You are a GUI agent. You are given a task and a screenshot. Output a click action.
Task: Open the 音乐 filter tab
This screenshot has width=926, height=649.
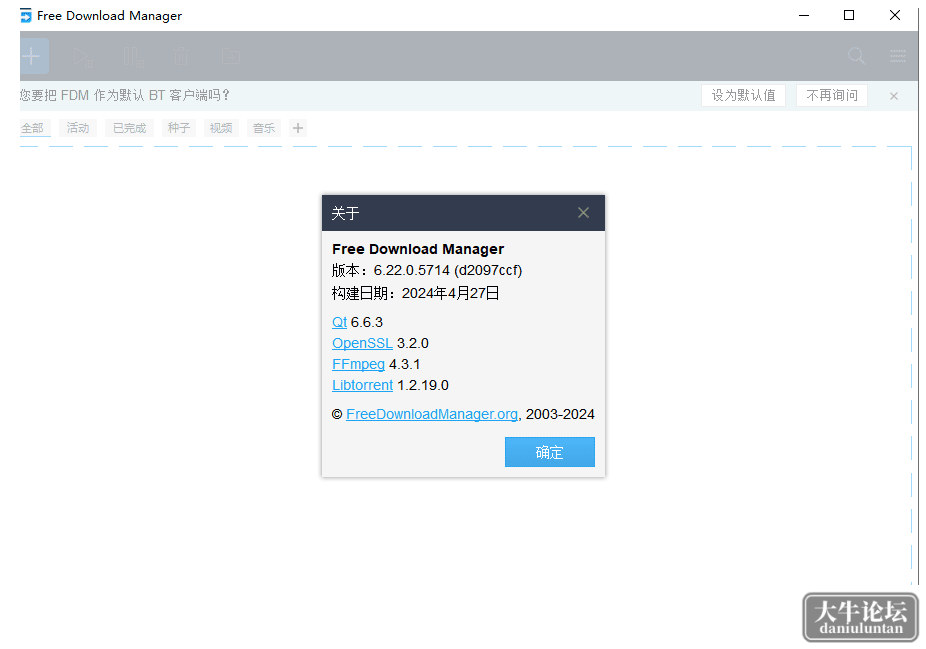click(x=264, y=128)
